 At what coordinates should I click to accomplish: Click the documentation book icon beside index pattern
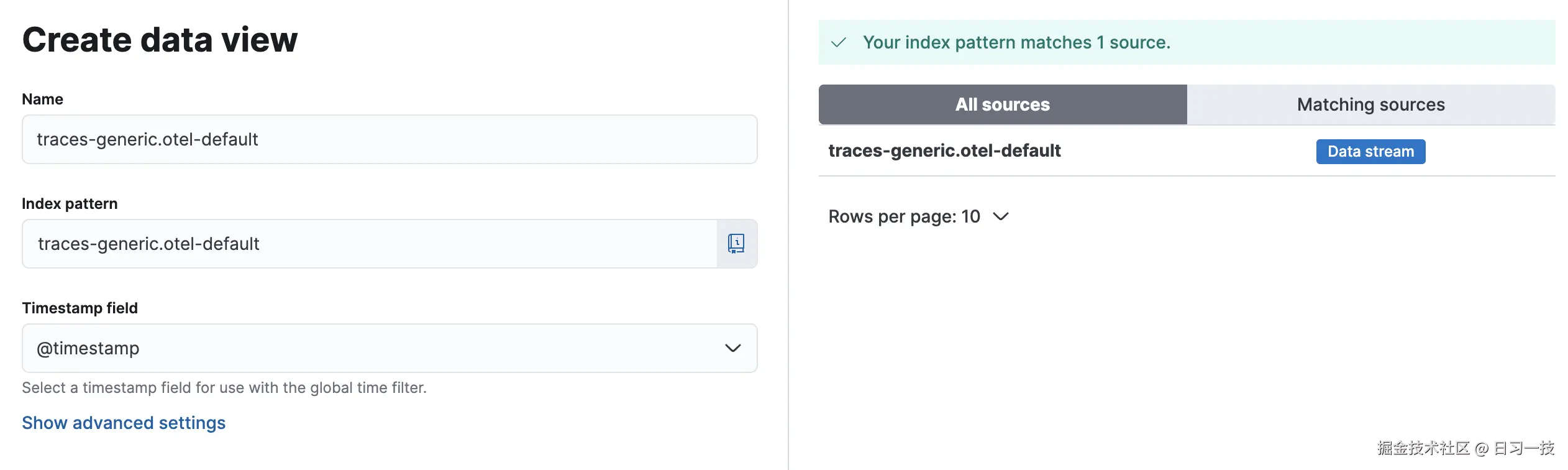tap(736, 244)
